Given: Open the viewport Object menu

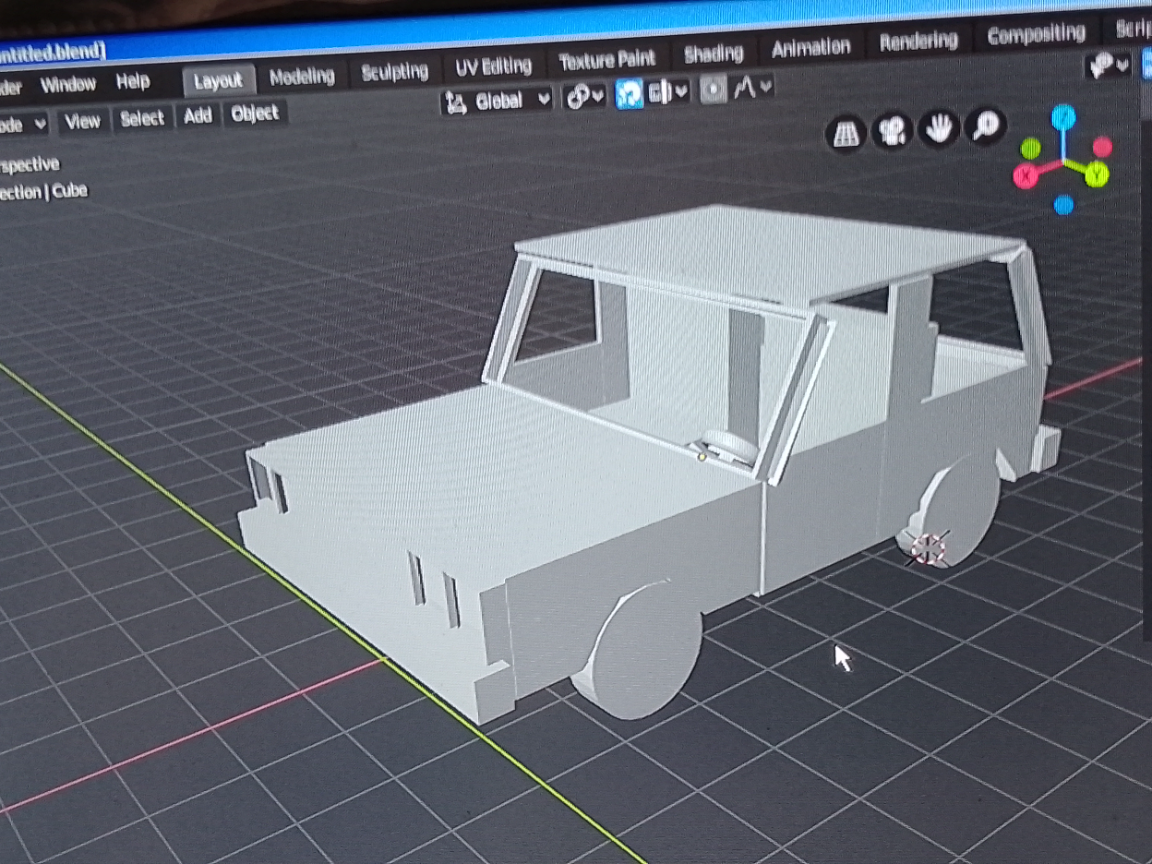Looking at the screenshot, I should coord(255,113).
